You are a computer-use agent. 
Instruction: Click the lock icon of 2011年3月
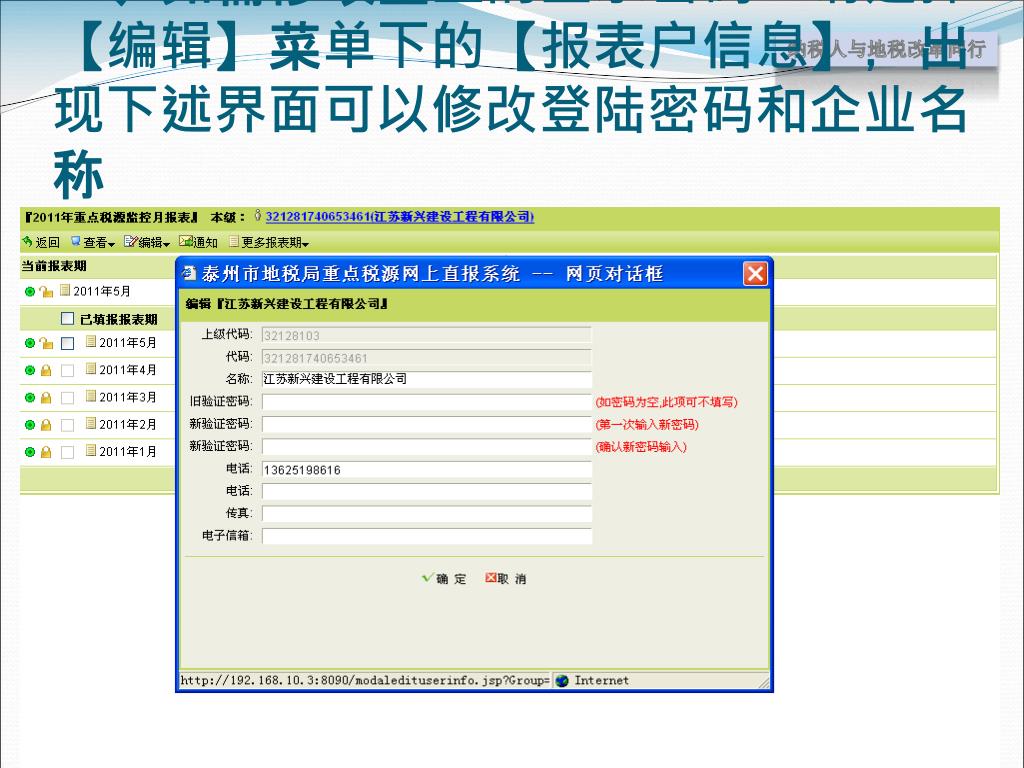46,398
